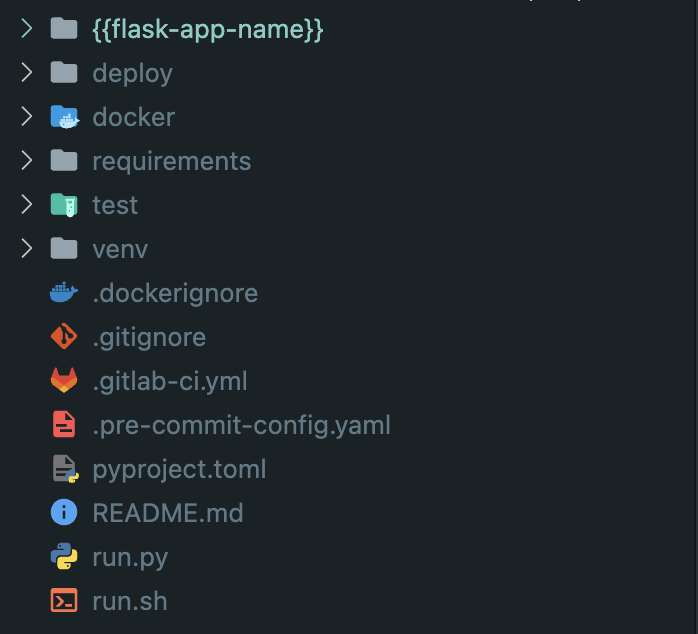698x634 pixels.
Task: Click the red pre-commit config file icon
Action: (x=64, y=425)
